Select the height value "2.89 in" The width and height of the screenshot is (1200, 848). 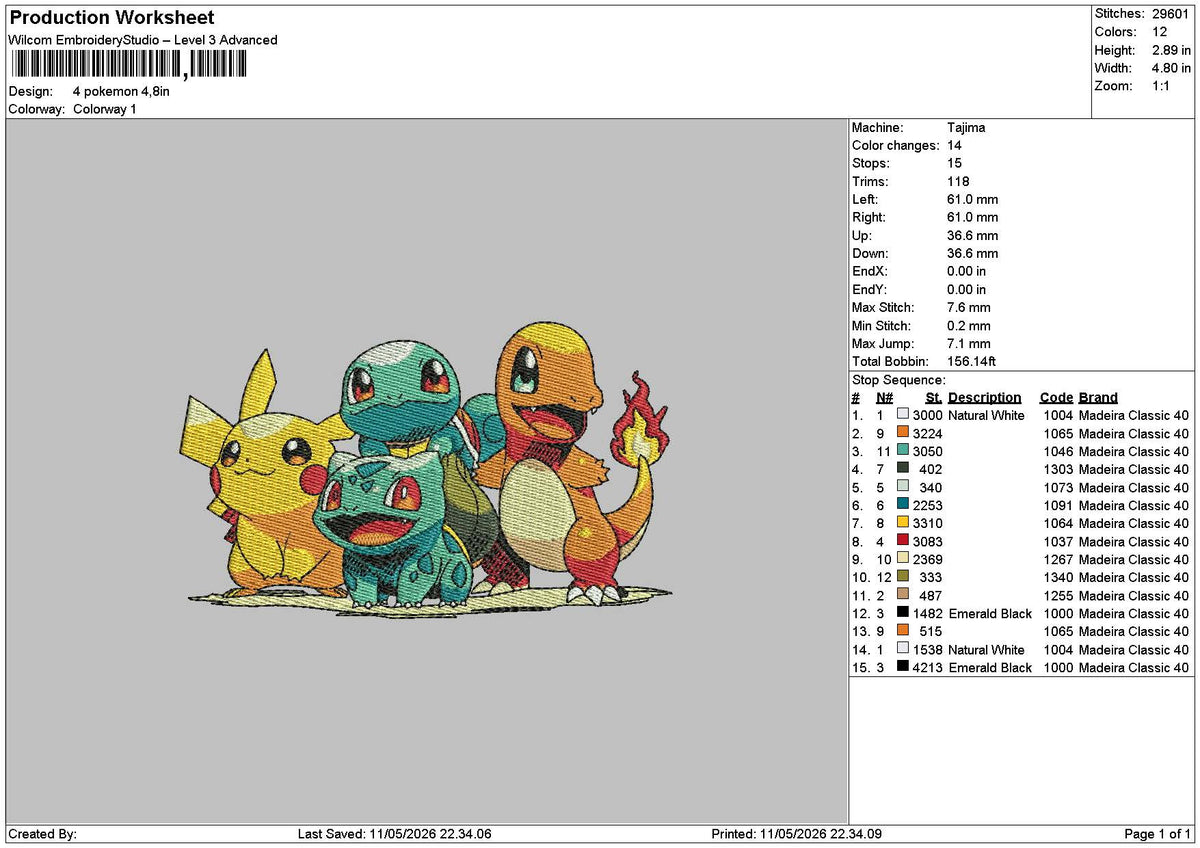point(1170,50)
